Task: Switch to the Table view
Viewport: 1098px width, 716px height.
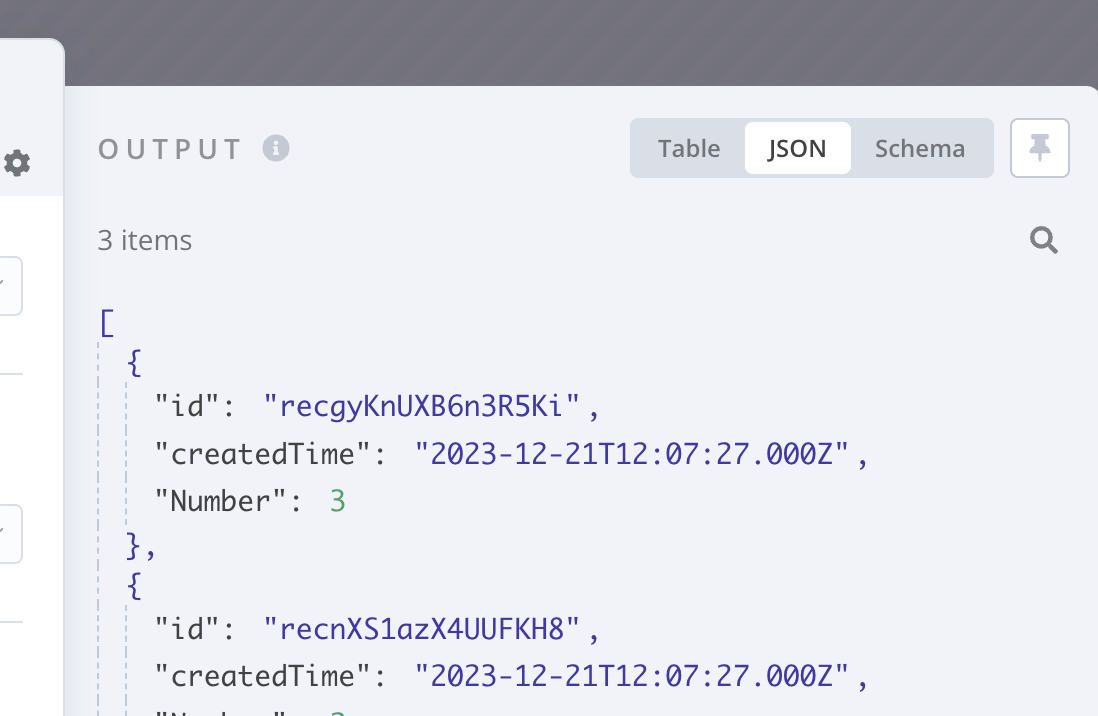Action: pos(688,149)
